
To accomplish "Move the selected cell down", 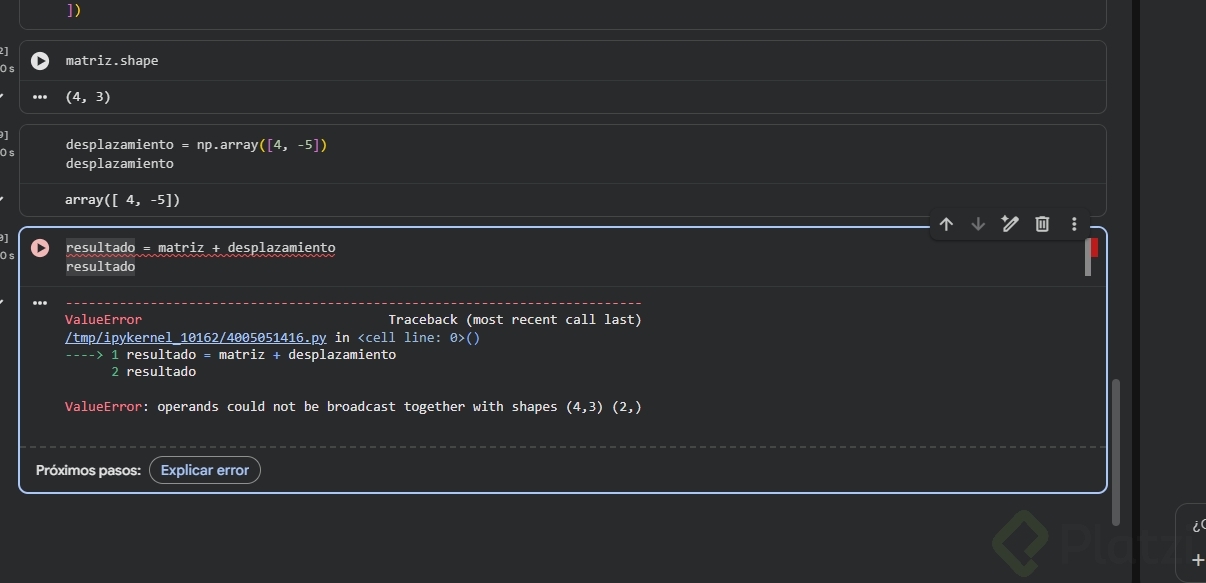I will pos(978,224).
